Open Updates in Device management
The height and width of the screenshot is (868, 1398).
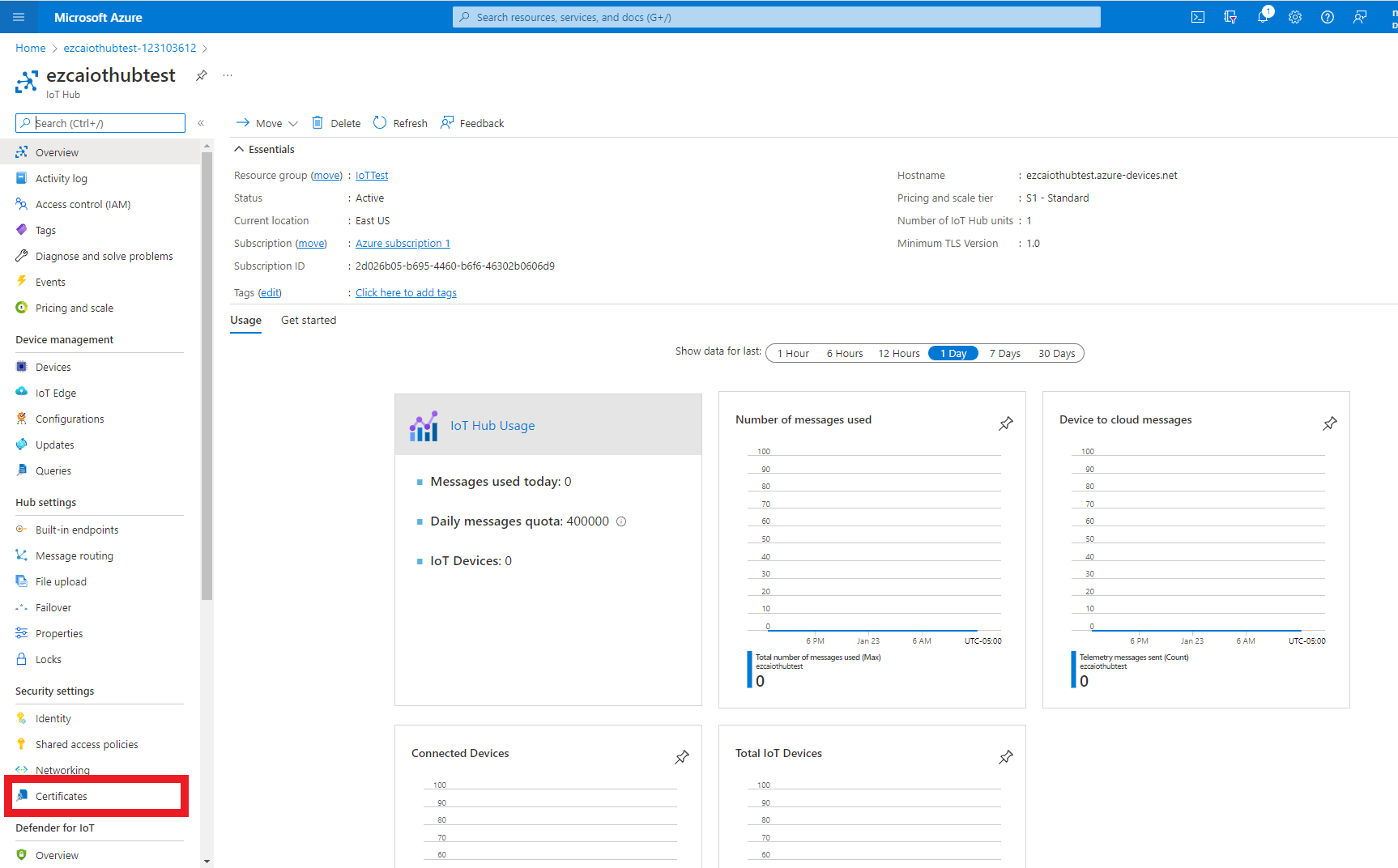(x=55, y=445)
